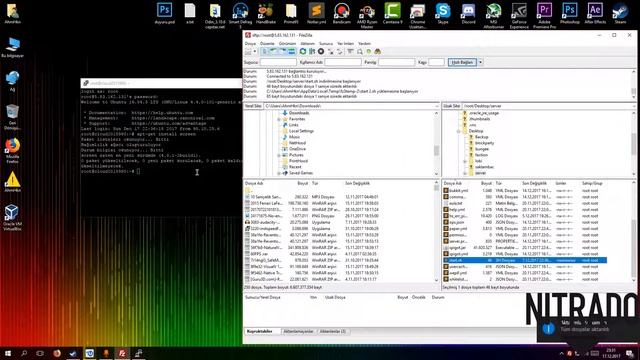
Task: Expand the Saved Games folder in local tree
Action: click(x=279, y=173)
